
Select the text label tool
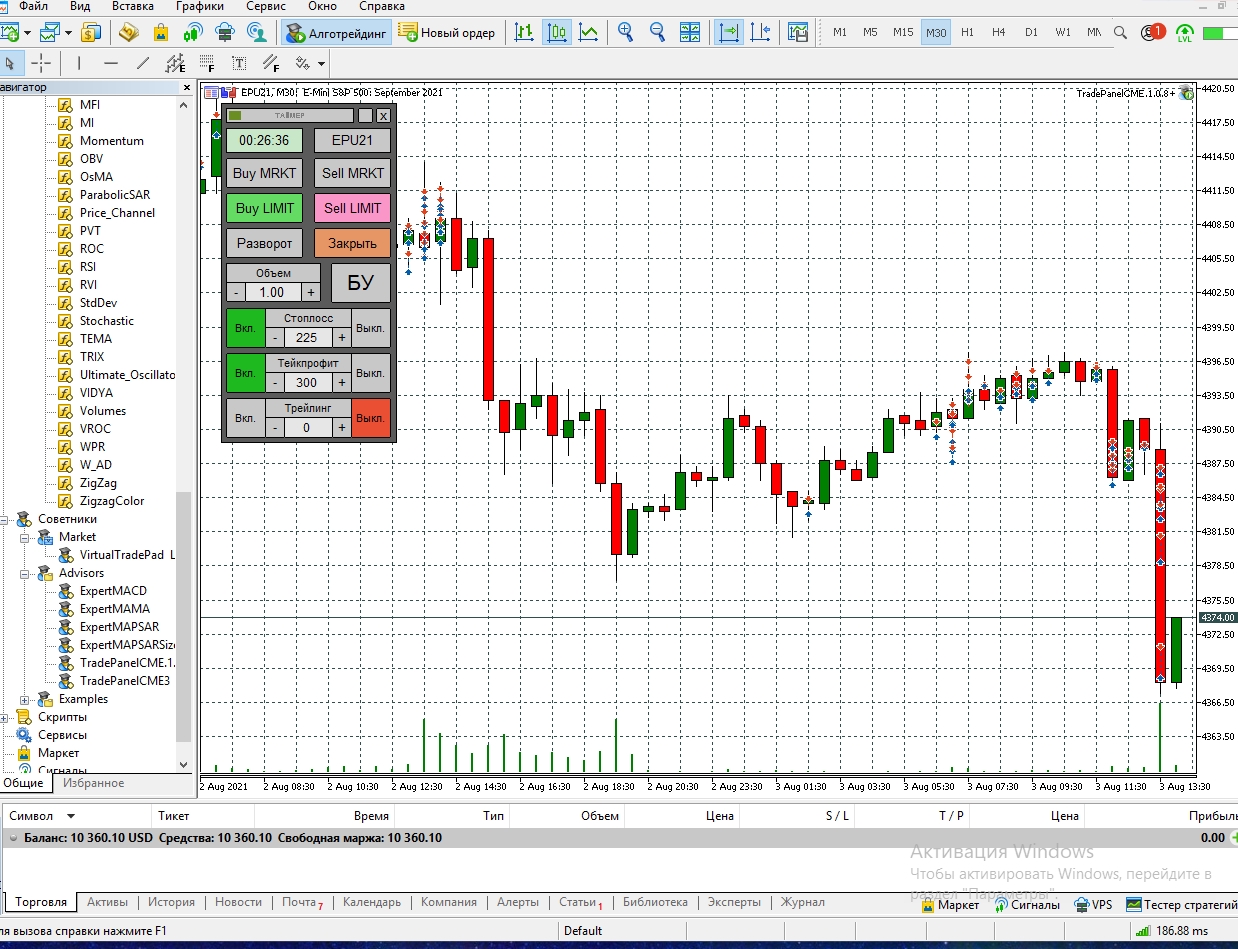(239, 63)
